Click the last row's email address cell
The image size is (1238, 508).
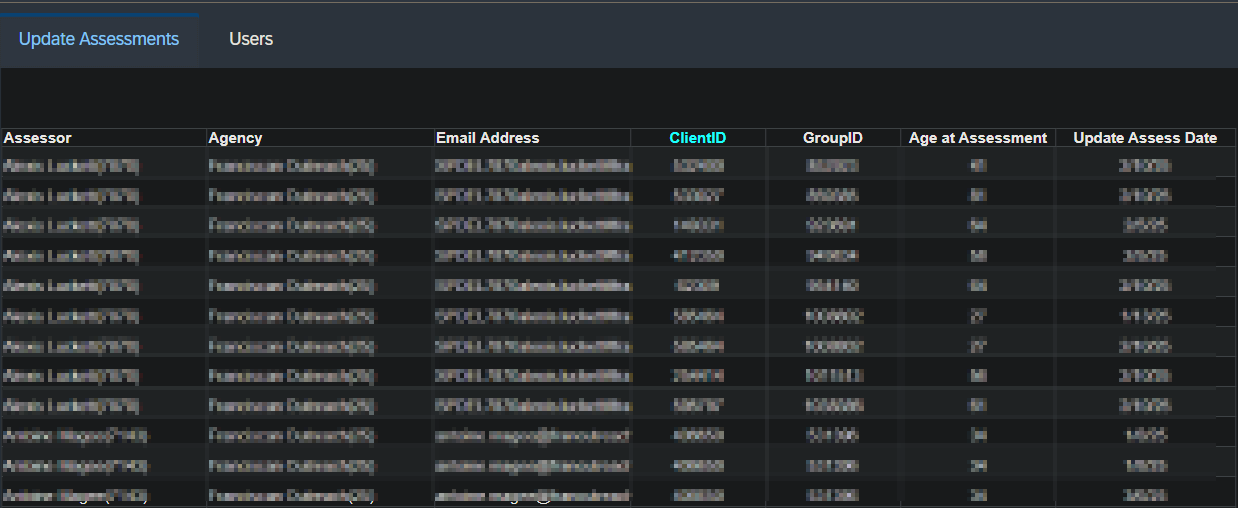tap(533, 495)
